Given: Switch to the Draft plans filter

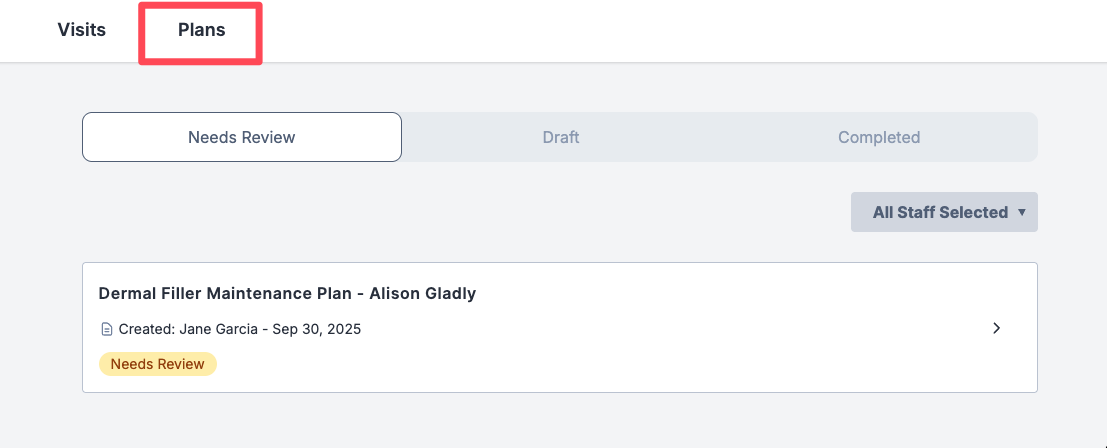Looking at the screenshot, I should coord(561,137).
